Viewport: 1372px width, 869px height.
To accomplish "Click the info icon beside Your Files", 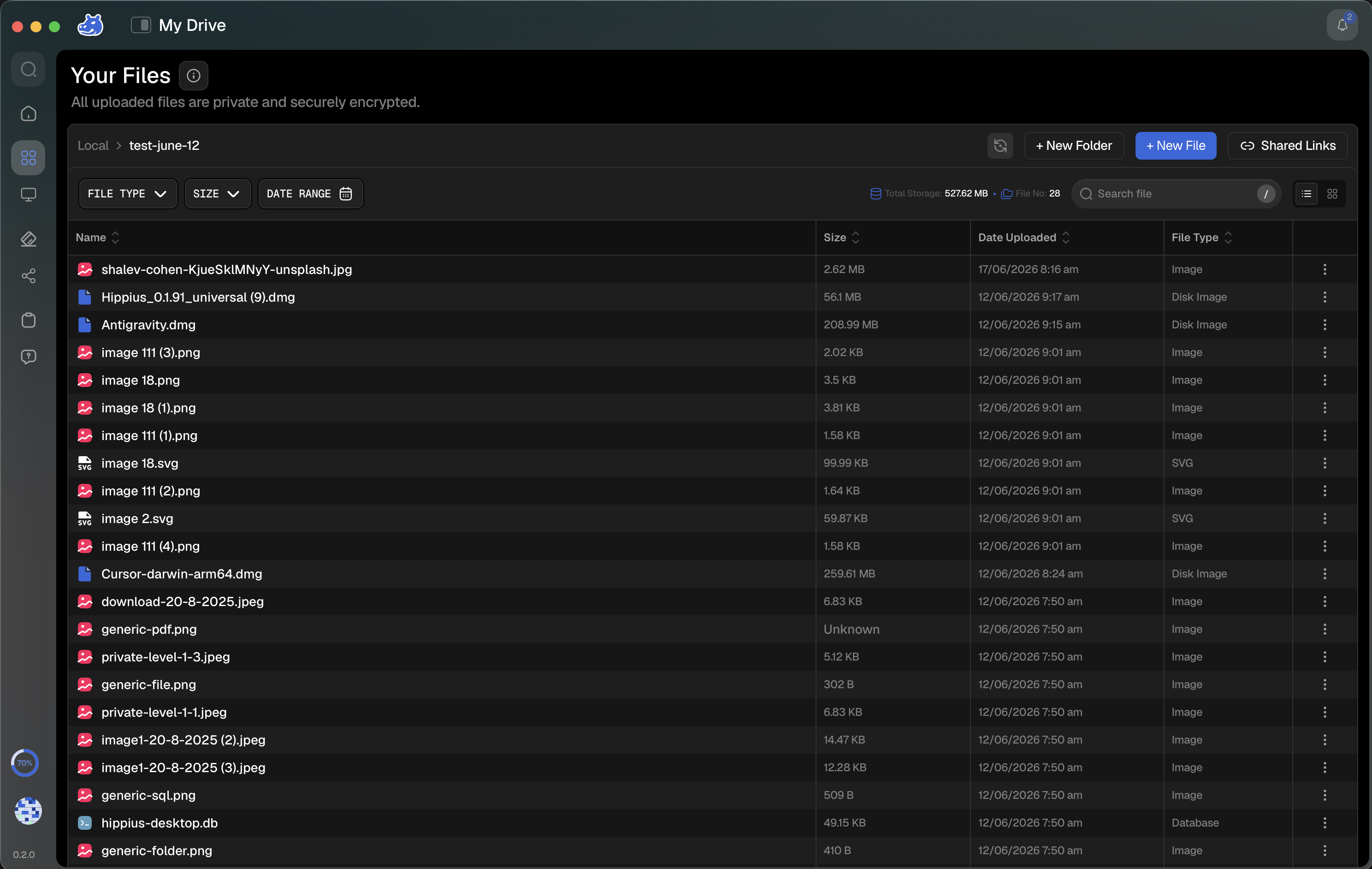I will click(194, 75).
